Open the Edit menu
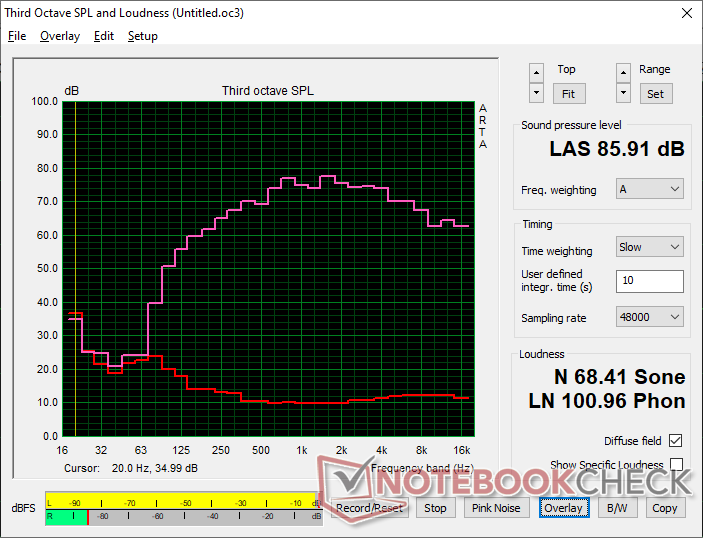The height and width of the screenshot is (538, 703). tap(104, 36)
